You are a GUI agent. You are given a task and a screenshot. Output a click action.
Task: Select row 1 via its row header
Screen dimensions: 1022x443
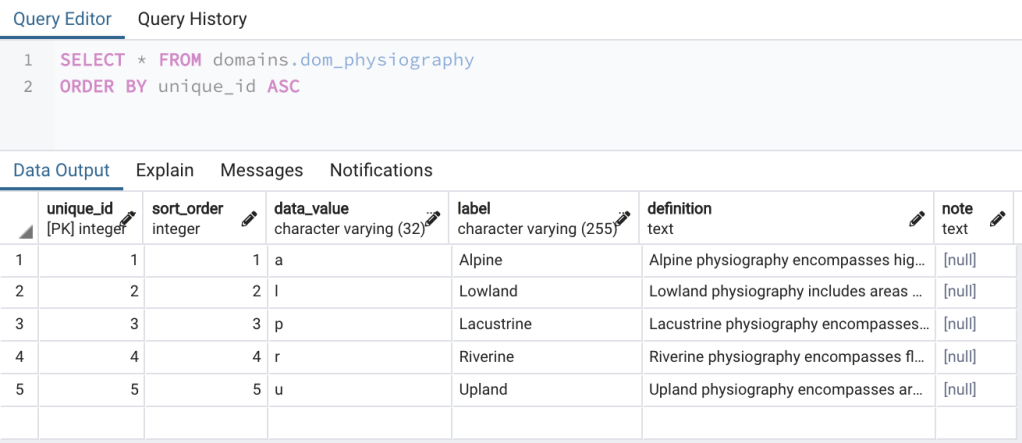[x=19, y=260]
